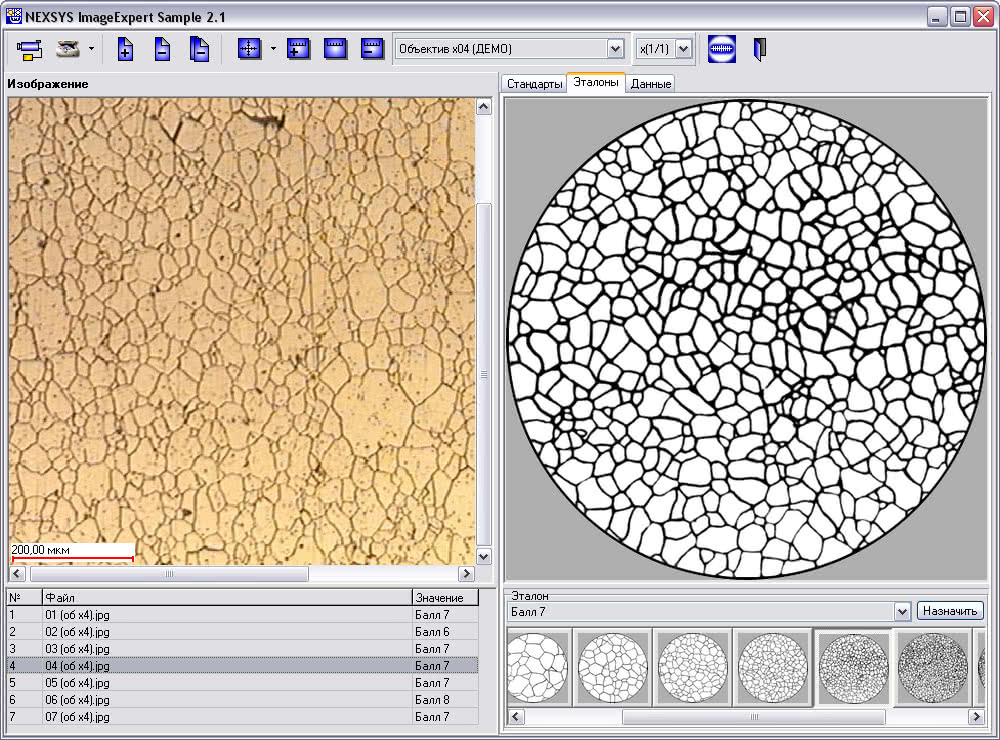Image resolution: width=1000 pixels, height=740 pixels.
Task: Click the add file (plus page) icon
Action: tap(126, 49)
